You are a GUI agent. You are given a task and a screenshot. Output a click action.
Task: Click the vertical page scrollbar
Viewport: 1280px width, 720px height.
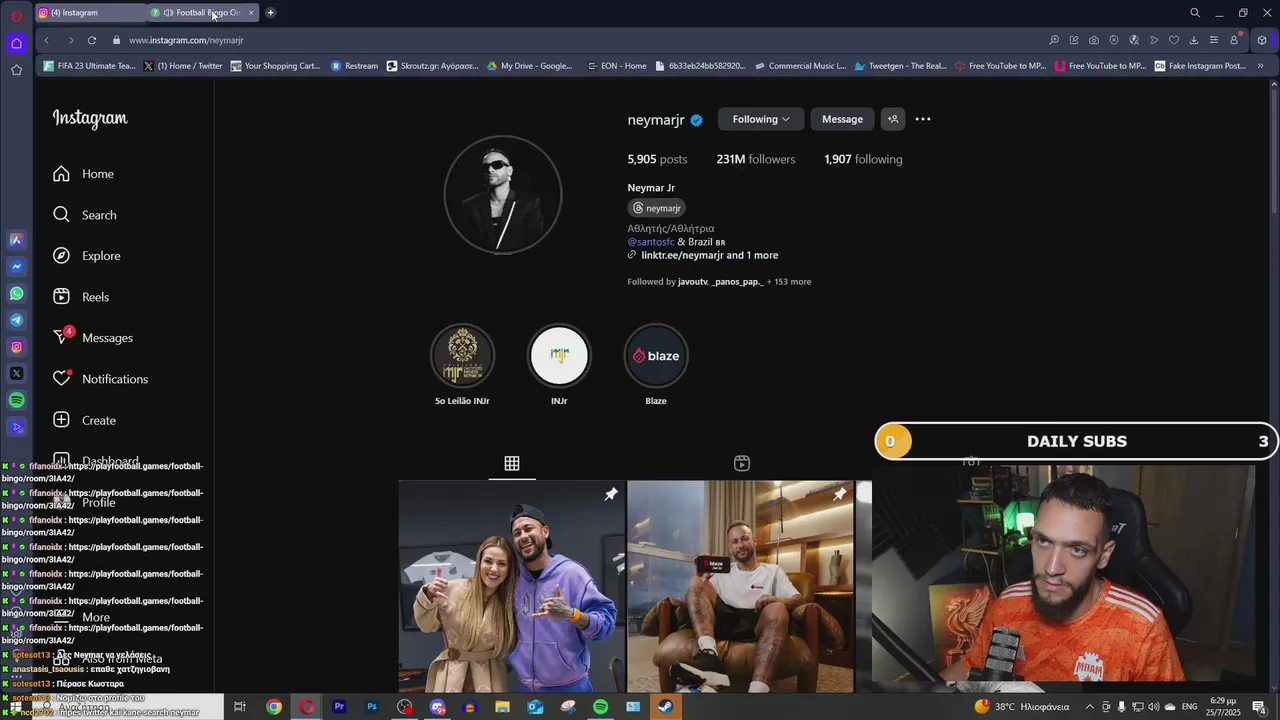click(1274, 150)
